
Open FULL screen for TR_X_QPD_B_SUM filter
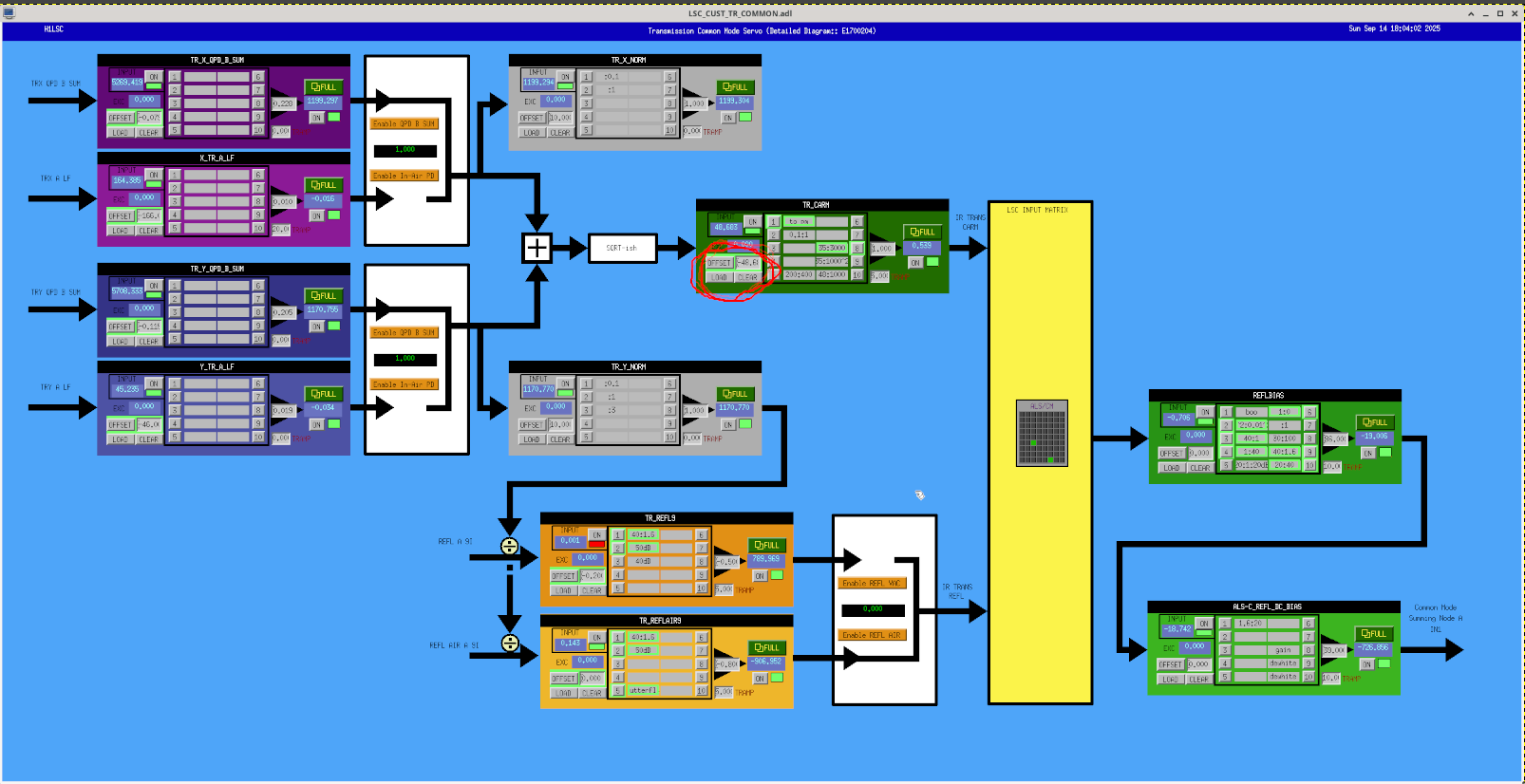323,87
